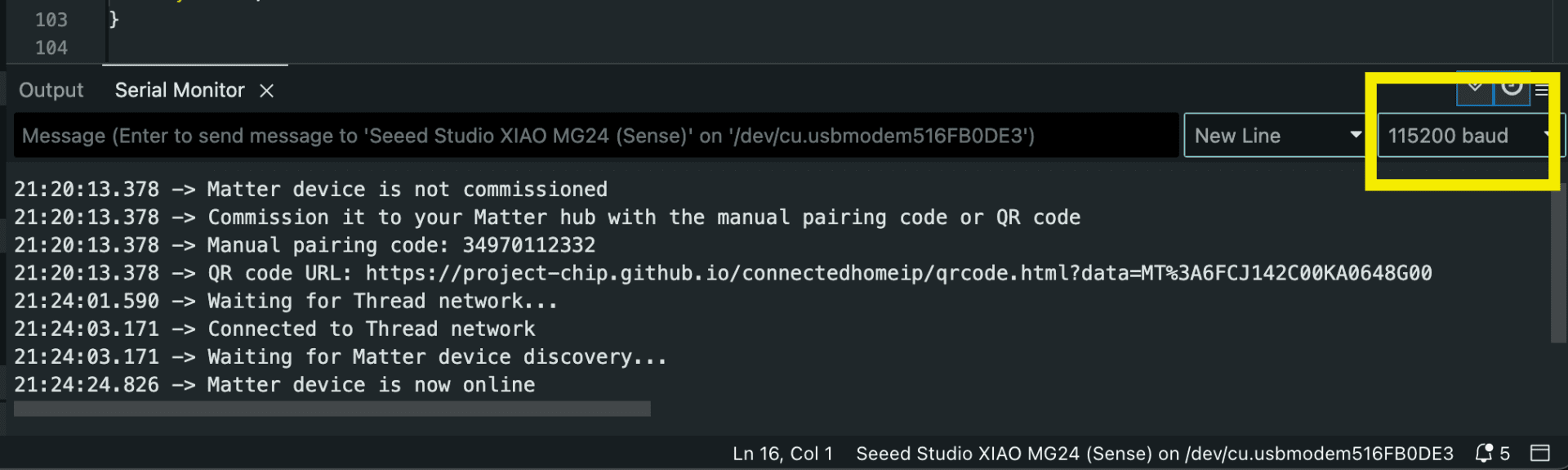Click line number 104 in editor gutter
Screen dimensions: 1568x470
(x=51, y=48)
